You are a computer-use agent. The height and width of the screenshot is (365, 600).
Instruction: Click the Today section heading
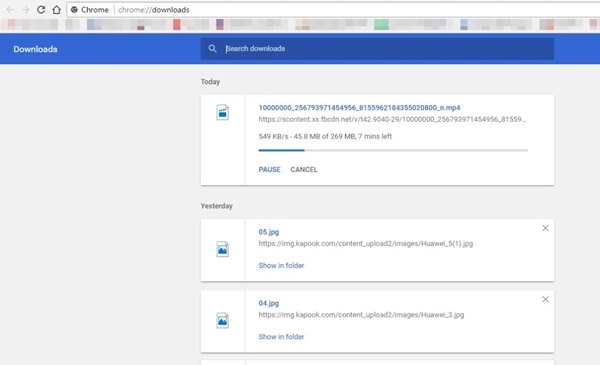point(210,81)
